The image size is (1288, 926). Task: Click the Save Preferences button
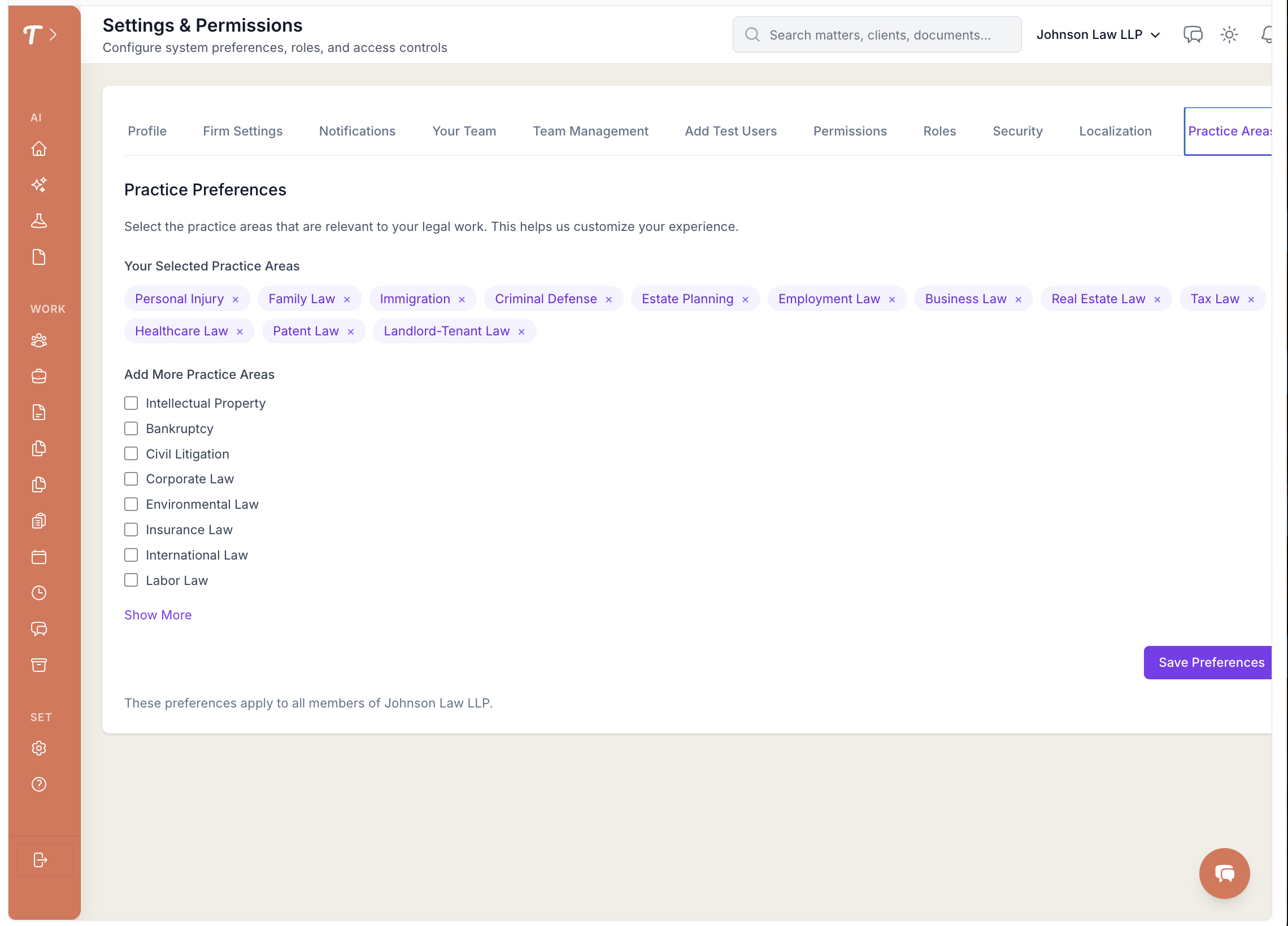click(x=1211, y=662)
